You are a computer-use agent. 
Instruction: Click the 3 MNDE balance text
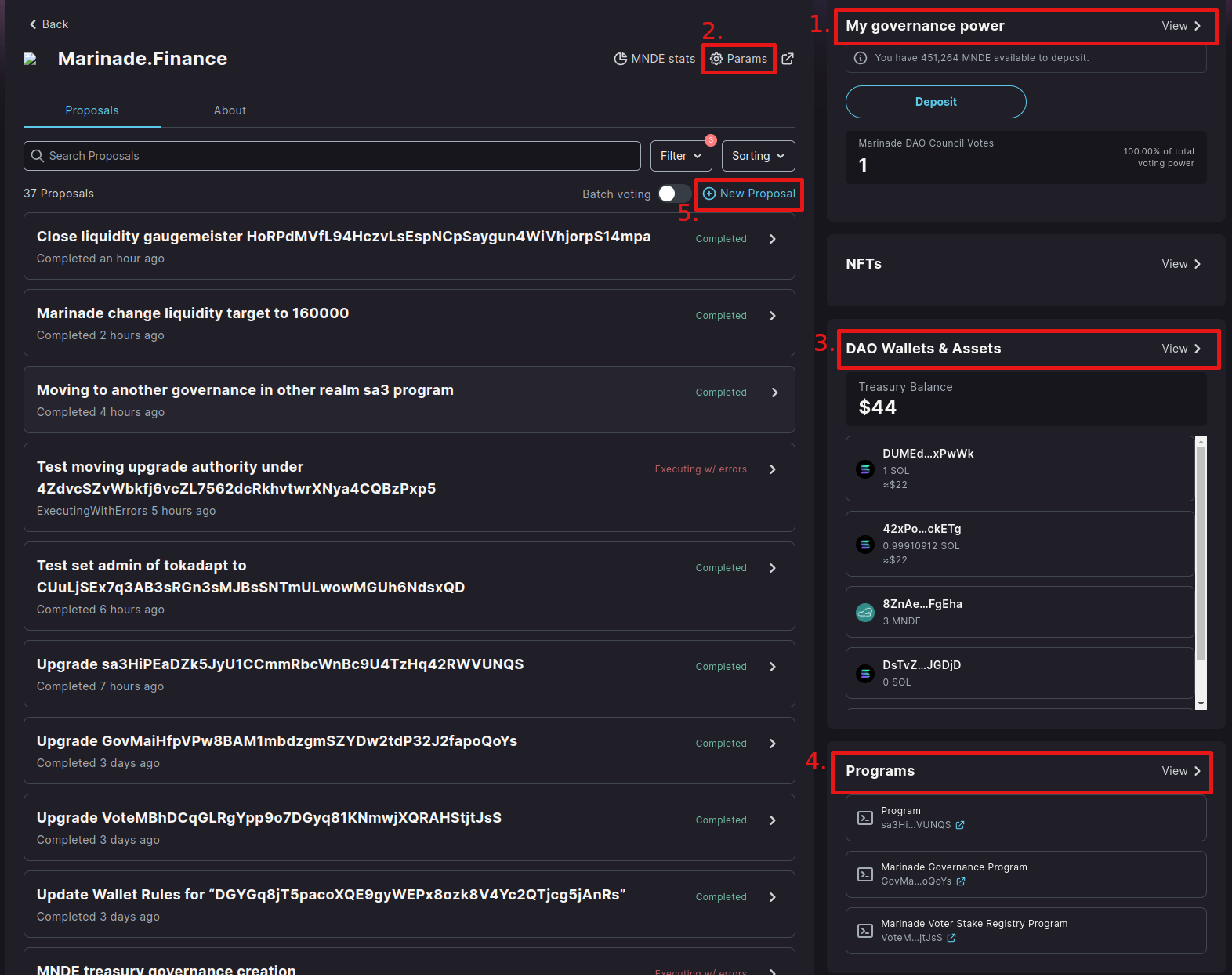pyautogui.click(x=901, y=621)
